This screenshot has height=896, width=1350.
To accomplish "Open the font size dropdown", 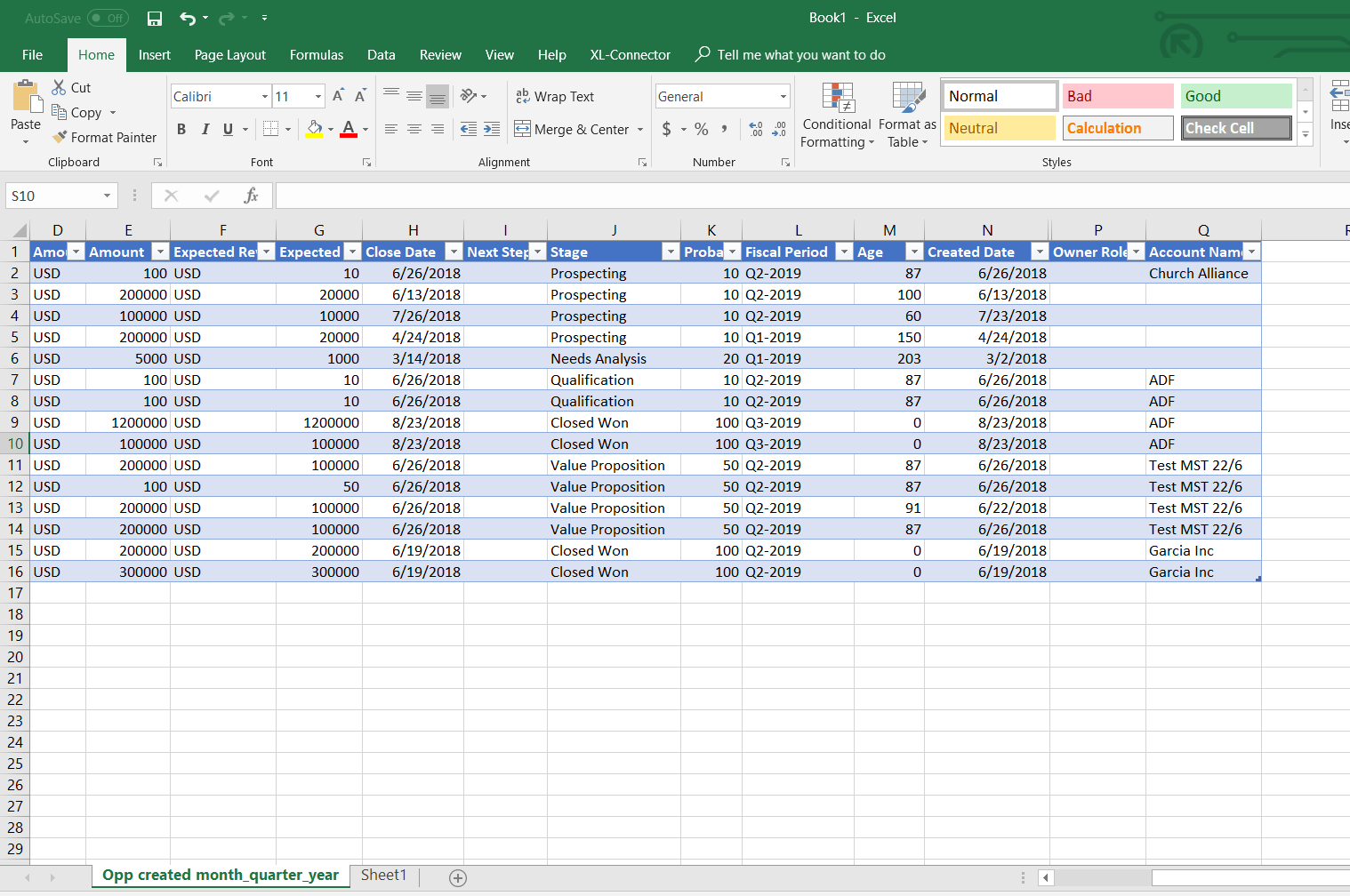I will click(317, 96).
